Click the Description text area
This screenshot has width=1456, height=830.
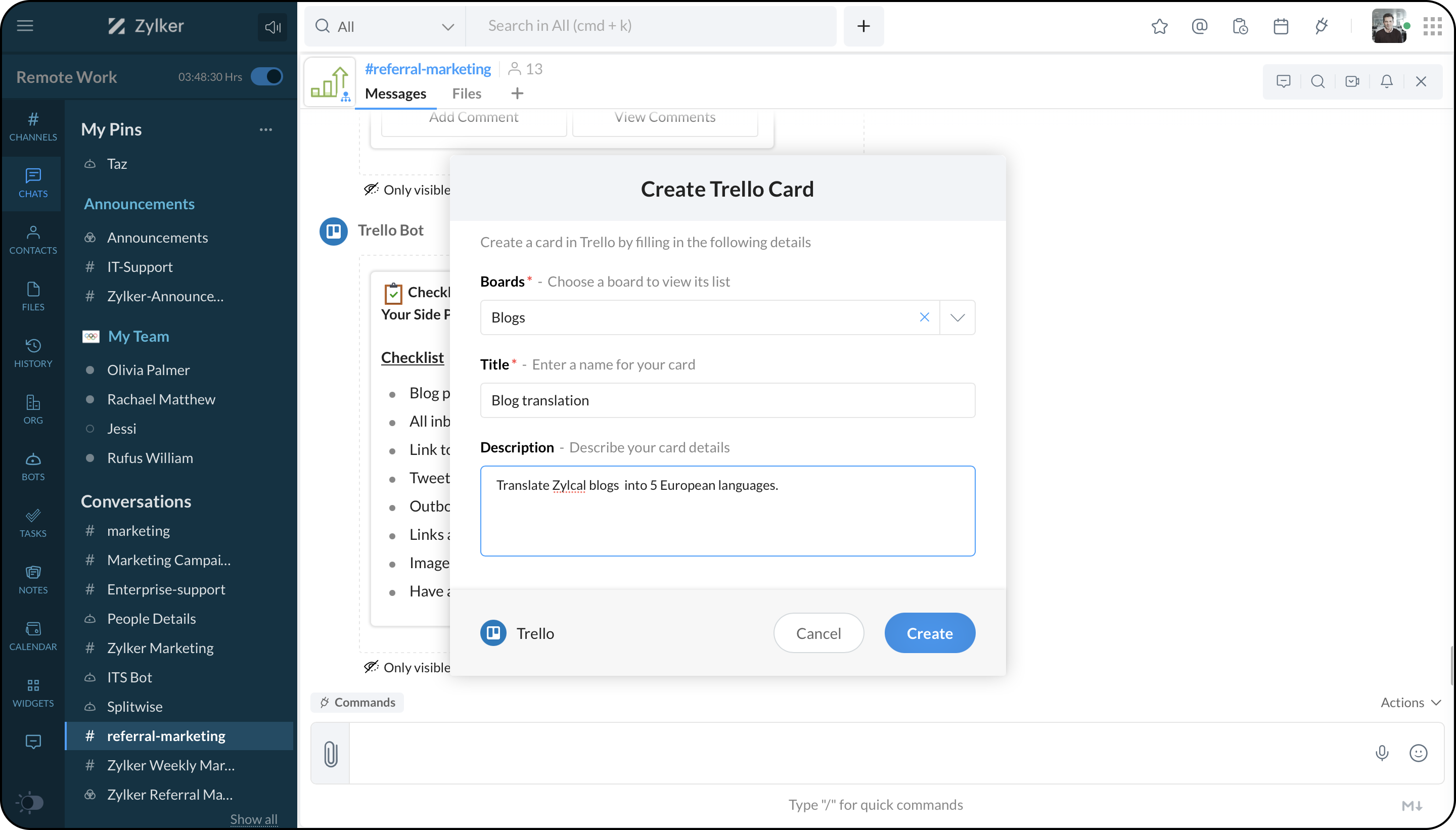pos(727,511)
